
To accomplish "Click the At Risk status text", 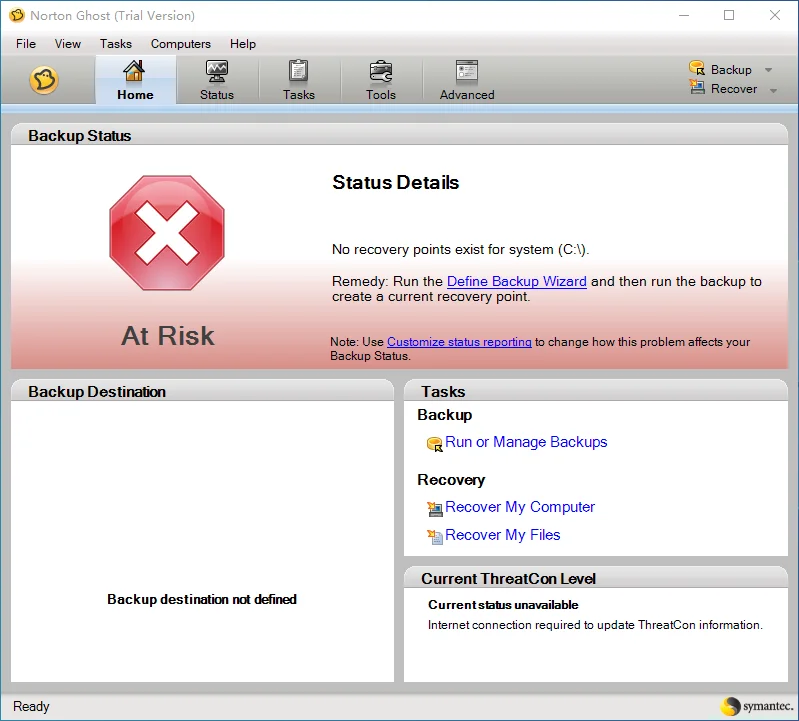I will [x=168, y=336].
